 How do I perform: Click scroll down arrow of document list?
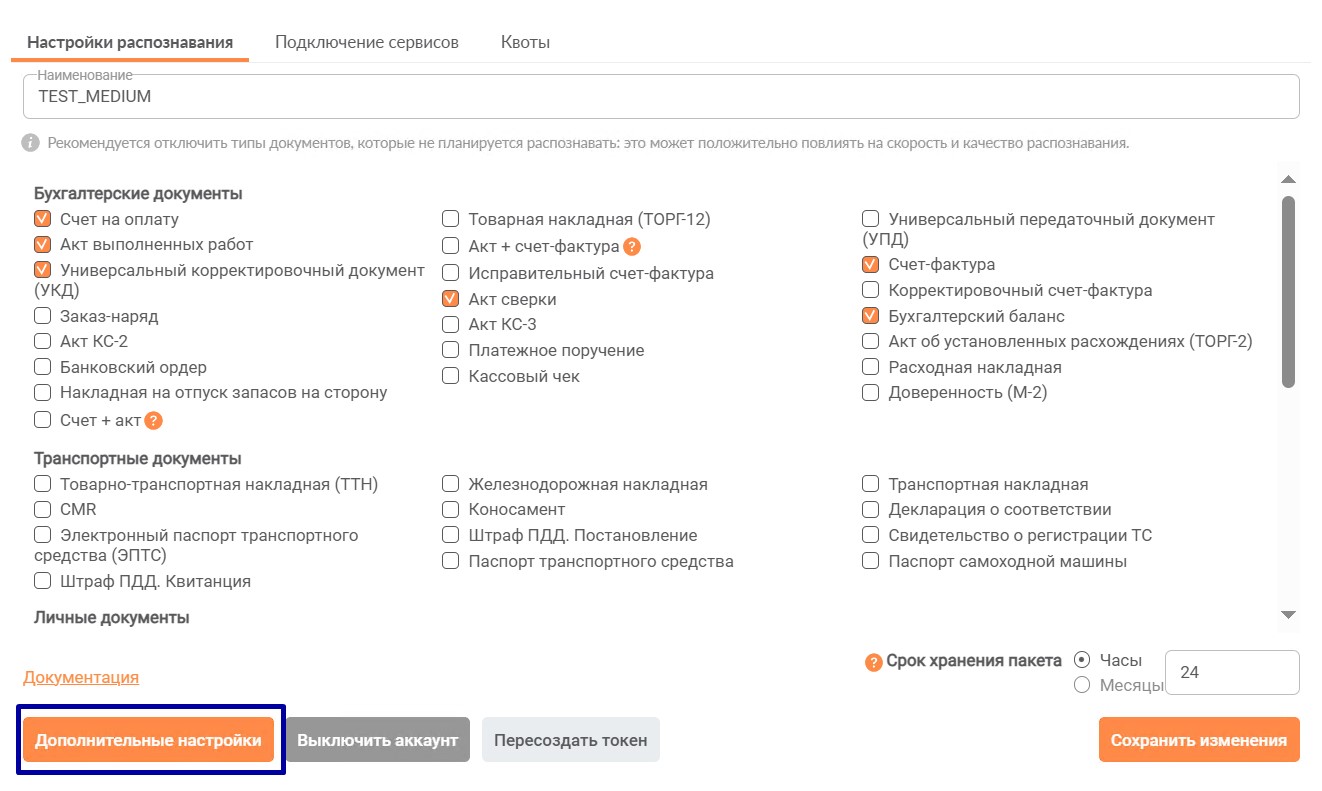pos(1288,614)
